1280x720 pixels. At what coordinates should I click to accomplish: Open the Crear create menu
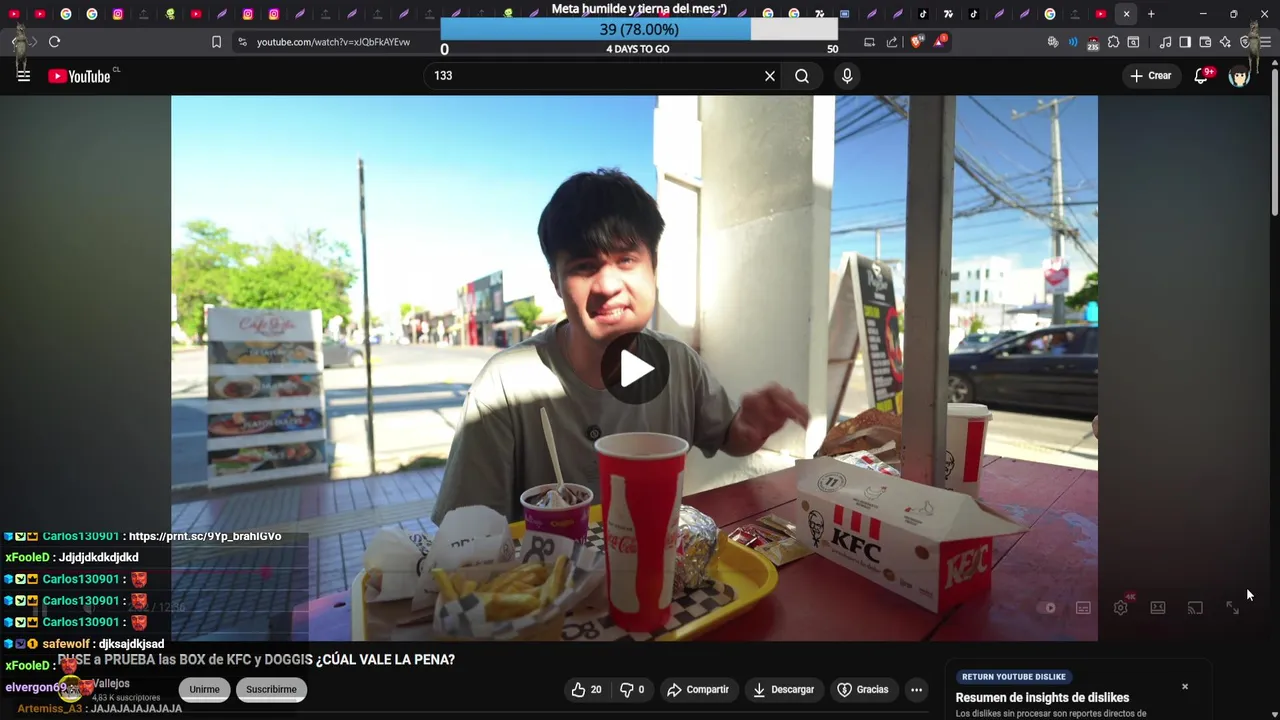[x=1150, y=76]
